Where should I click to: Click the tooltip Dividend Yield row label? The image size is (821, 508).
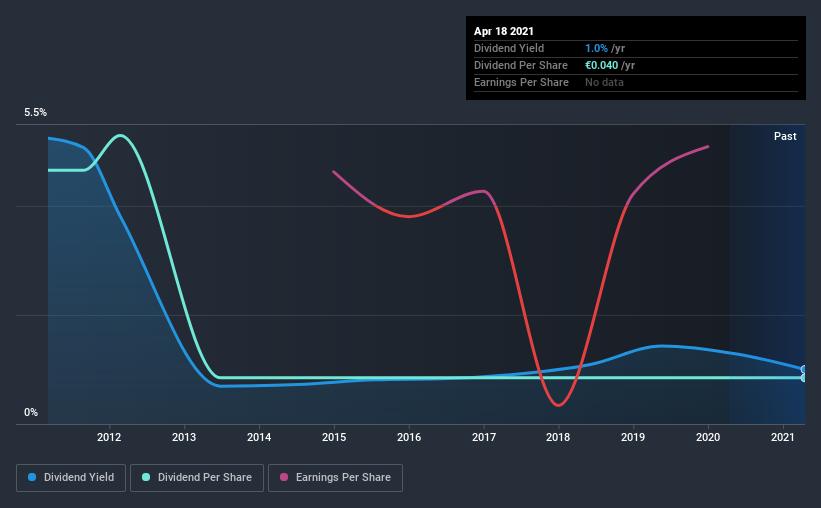pos(509,48)
